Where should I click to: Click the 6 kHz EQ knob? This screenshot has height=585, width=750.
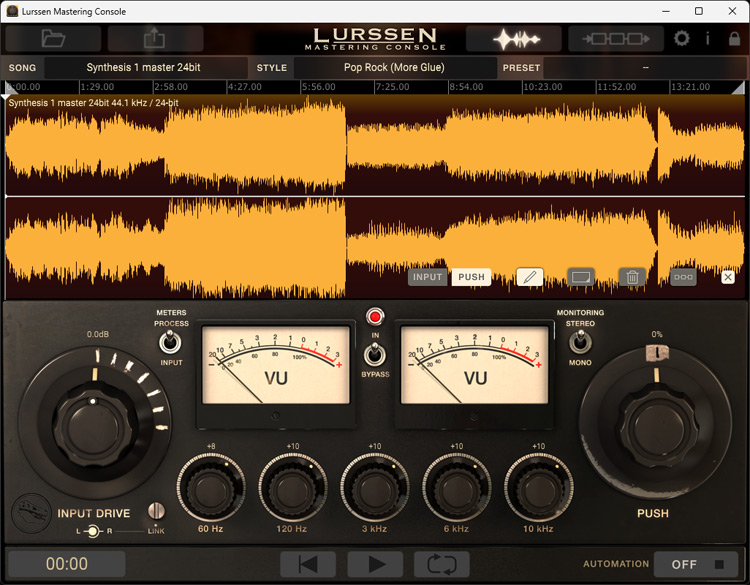(456, 488)
